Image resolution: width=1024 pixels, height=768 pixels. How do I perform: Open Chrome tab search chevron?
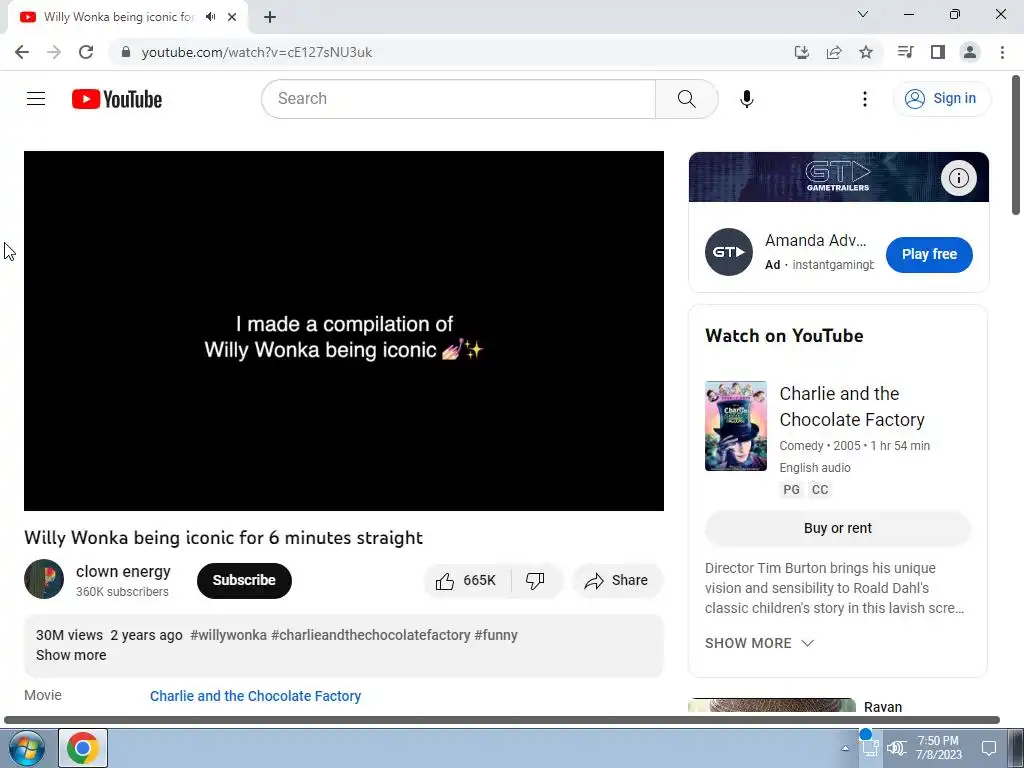click(x=863, y=14)
